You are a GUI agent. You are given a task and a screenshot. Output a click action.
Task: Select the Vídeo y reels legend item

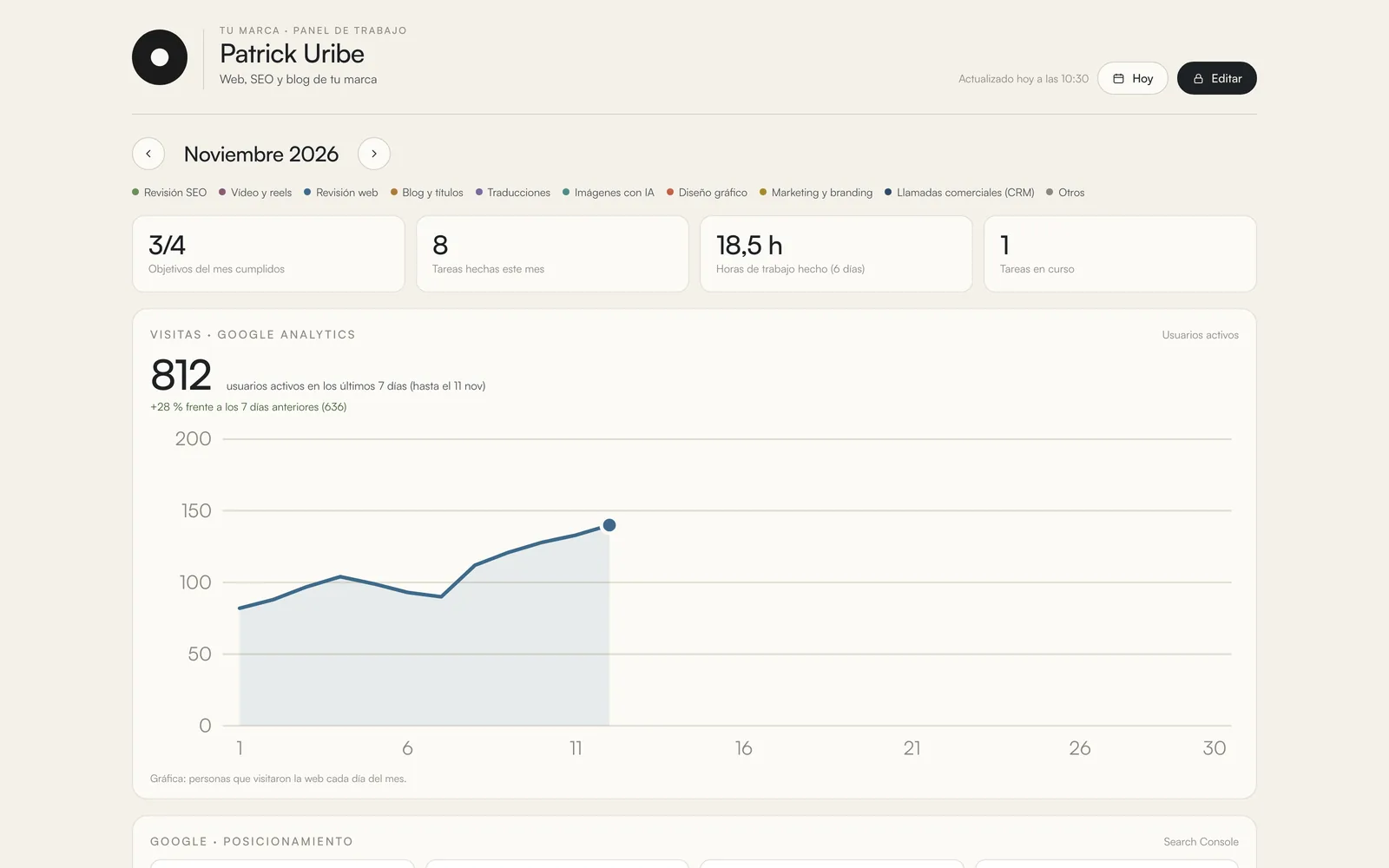coord(255,193)
